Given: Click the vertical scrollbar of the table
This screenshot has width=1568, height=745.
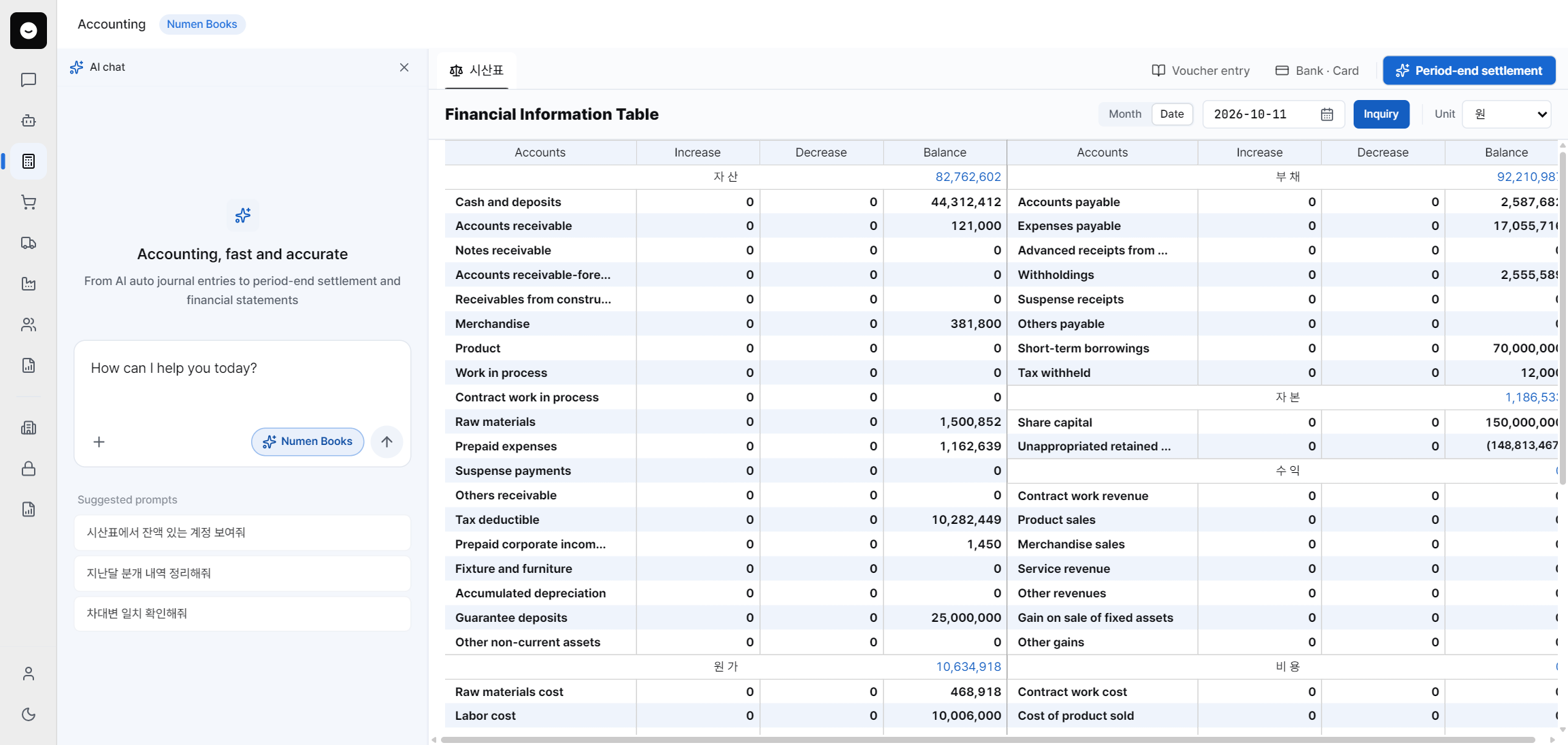Looking at the screenshot, I should (x=1563, y=318).
